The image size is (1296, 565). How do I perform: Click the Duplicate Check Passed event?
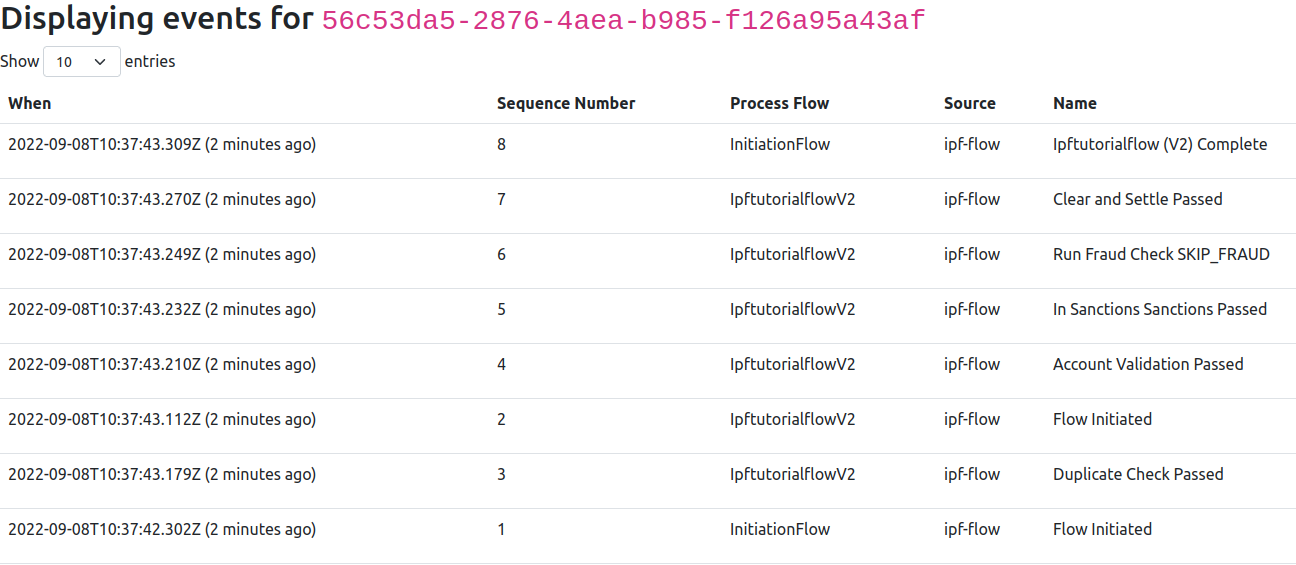click(x=1137, y=474)
